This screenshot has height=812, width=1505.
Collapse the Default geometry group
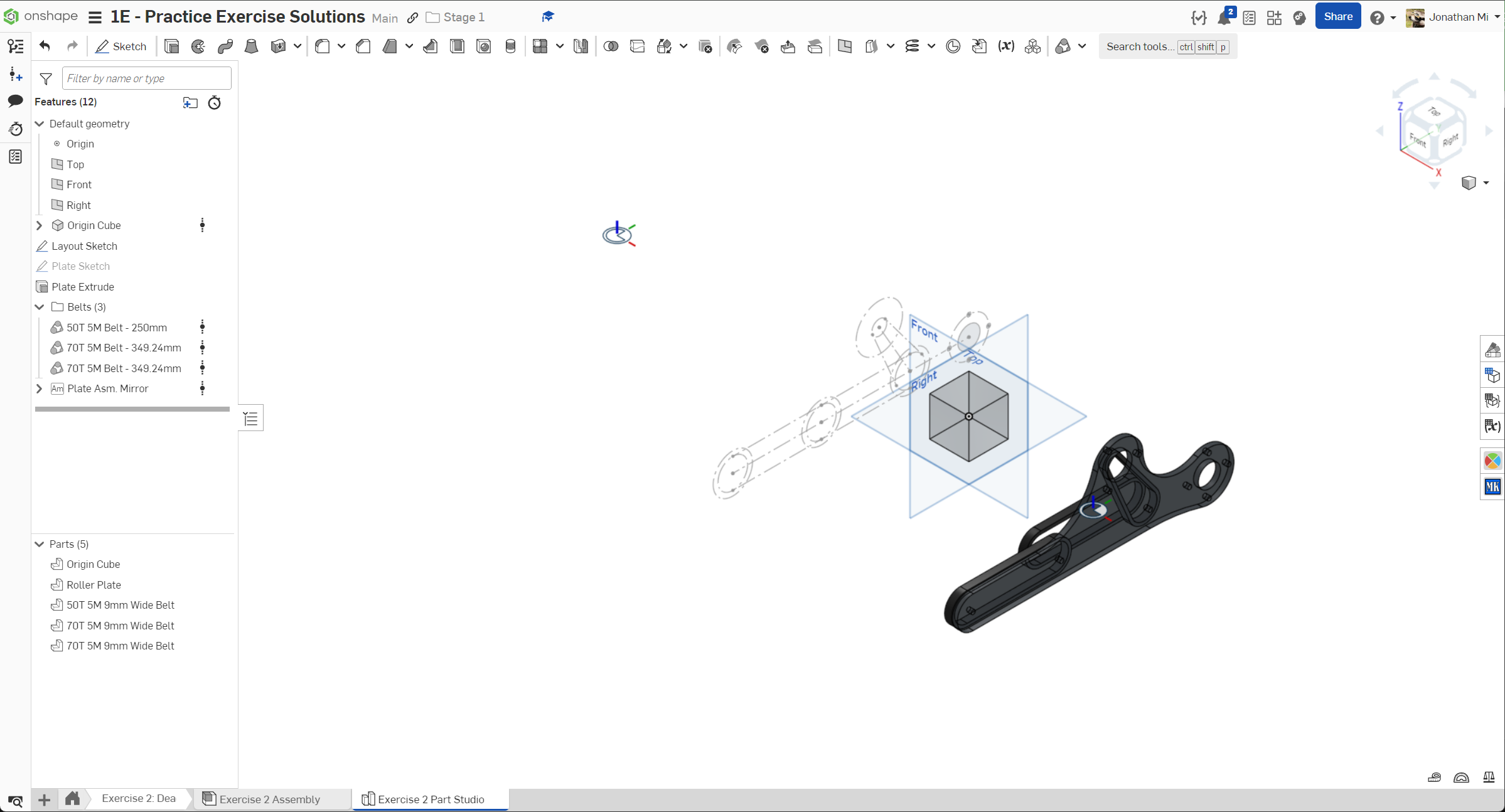[40, 124]
